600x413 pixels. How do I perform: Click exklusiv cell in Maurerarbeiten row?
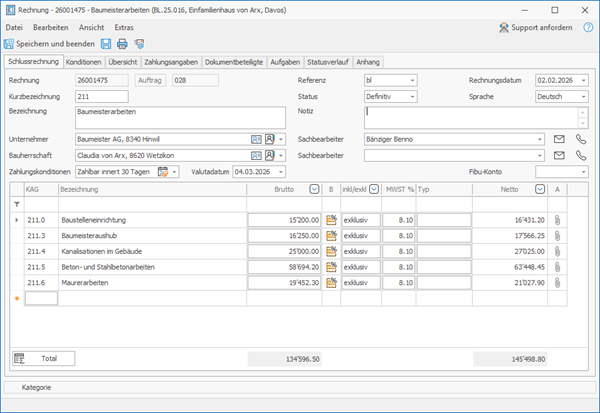click(361, 283)
